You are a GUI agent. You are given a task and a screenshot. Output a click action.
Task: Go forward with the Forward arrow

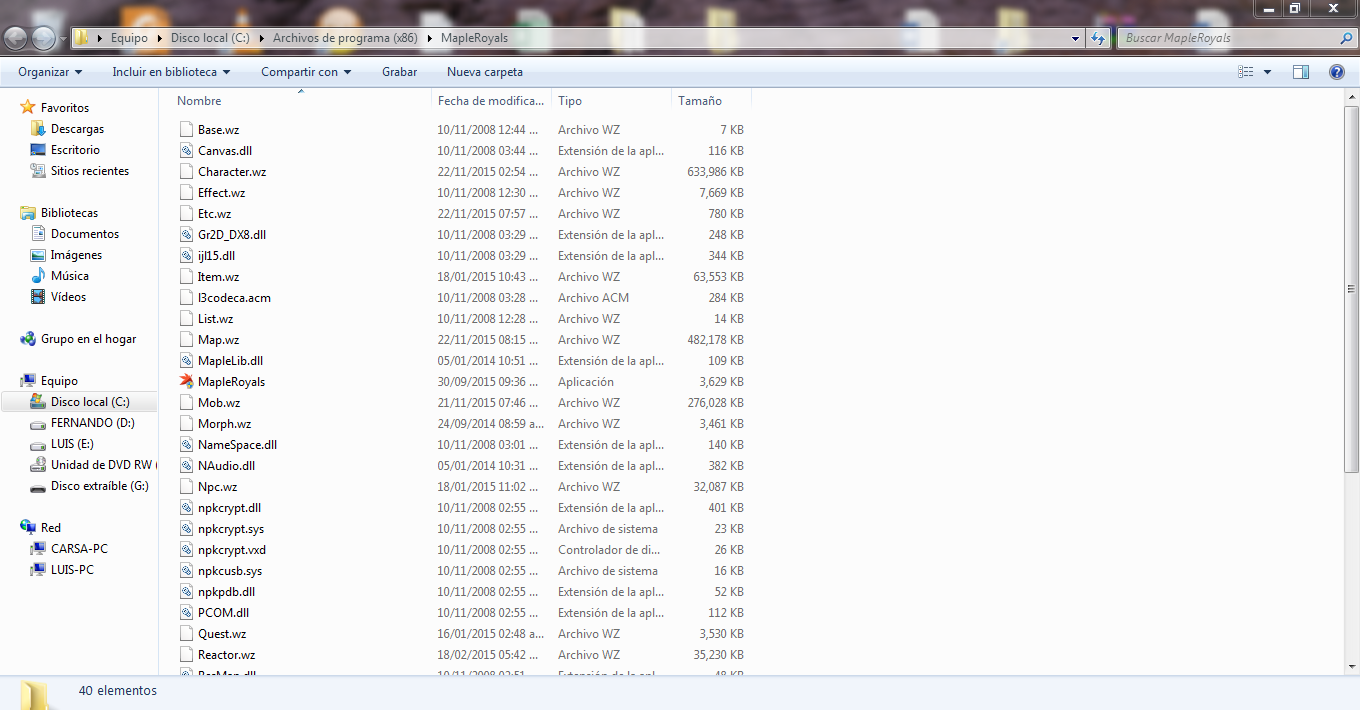pos(43,38)
